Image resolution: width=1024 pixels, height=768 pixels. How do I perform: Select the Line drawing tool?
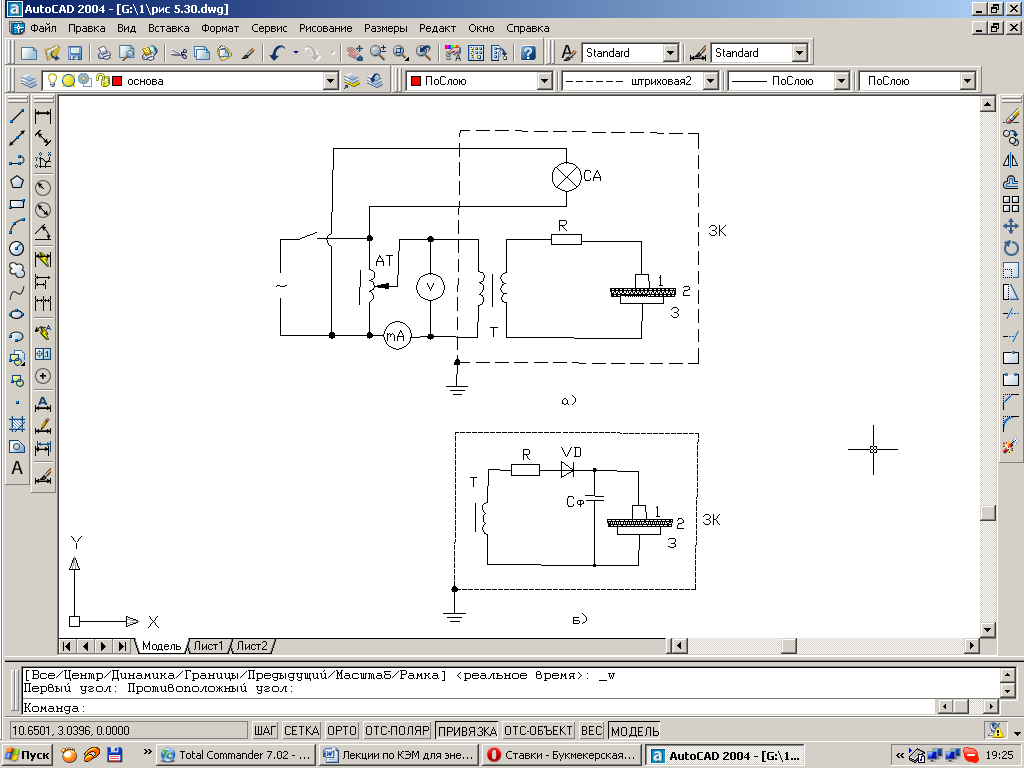17,116
